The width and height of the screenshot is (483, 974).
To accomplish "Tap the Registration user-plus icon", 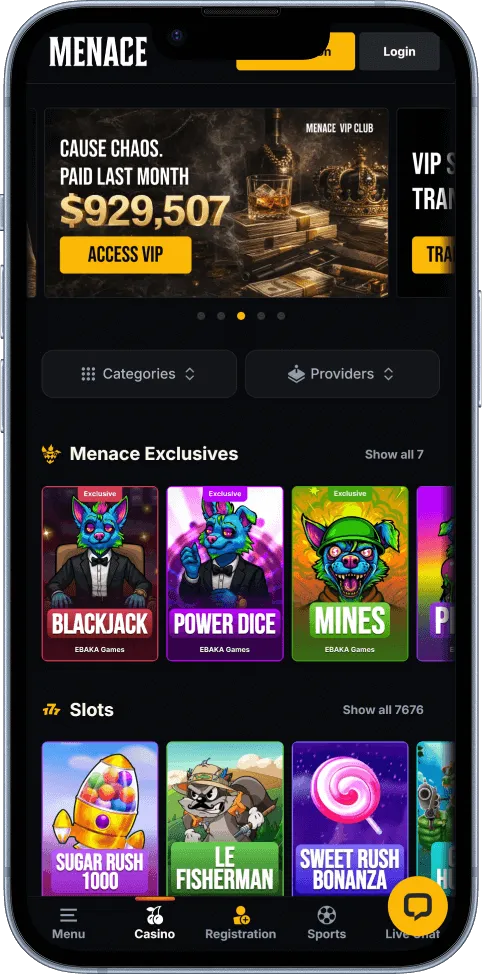I will (x=241, y=915).
